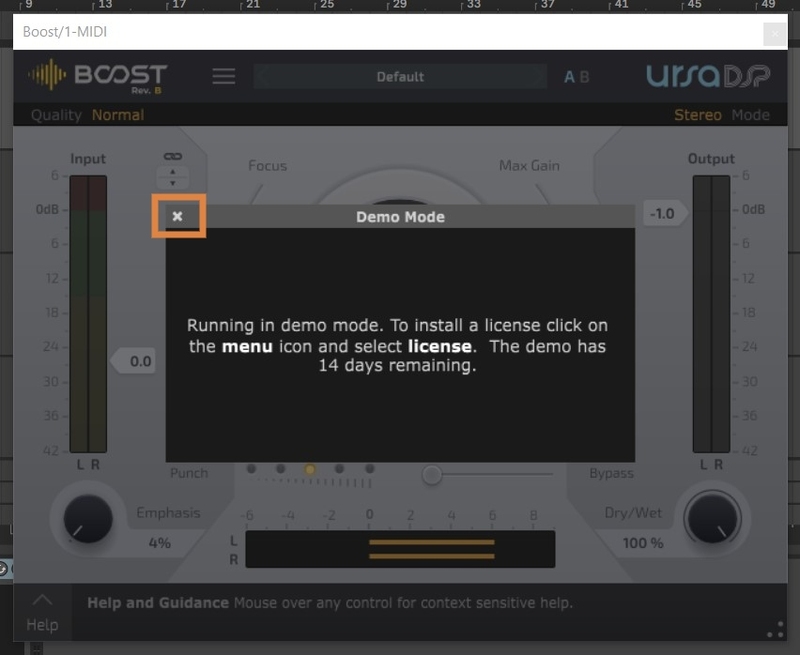The width and height of the screenshot is (800, 655).
Task: Click the Bypass slider handle
Action: click(432, 474)
